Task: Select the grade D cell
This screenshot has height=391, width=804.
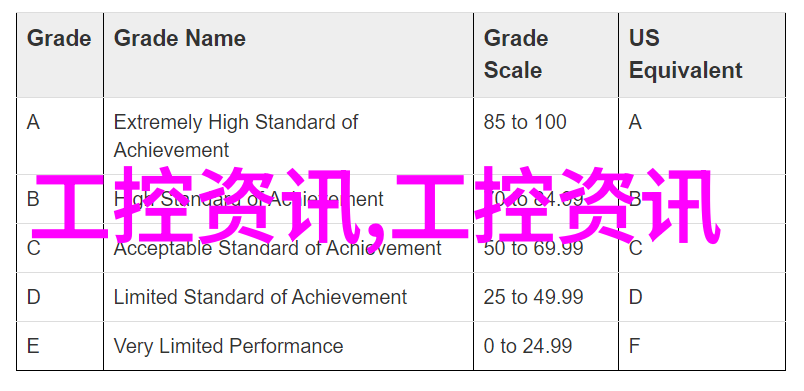Action: [x=60, y=297]
